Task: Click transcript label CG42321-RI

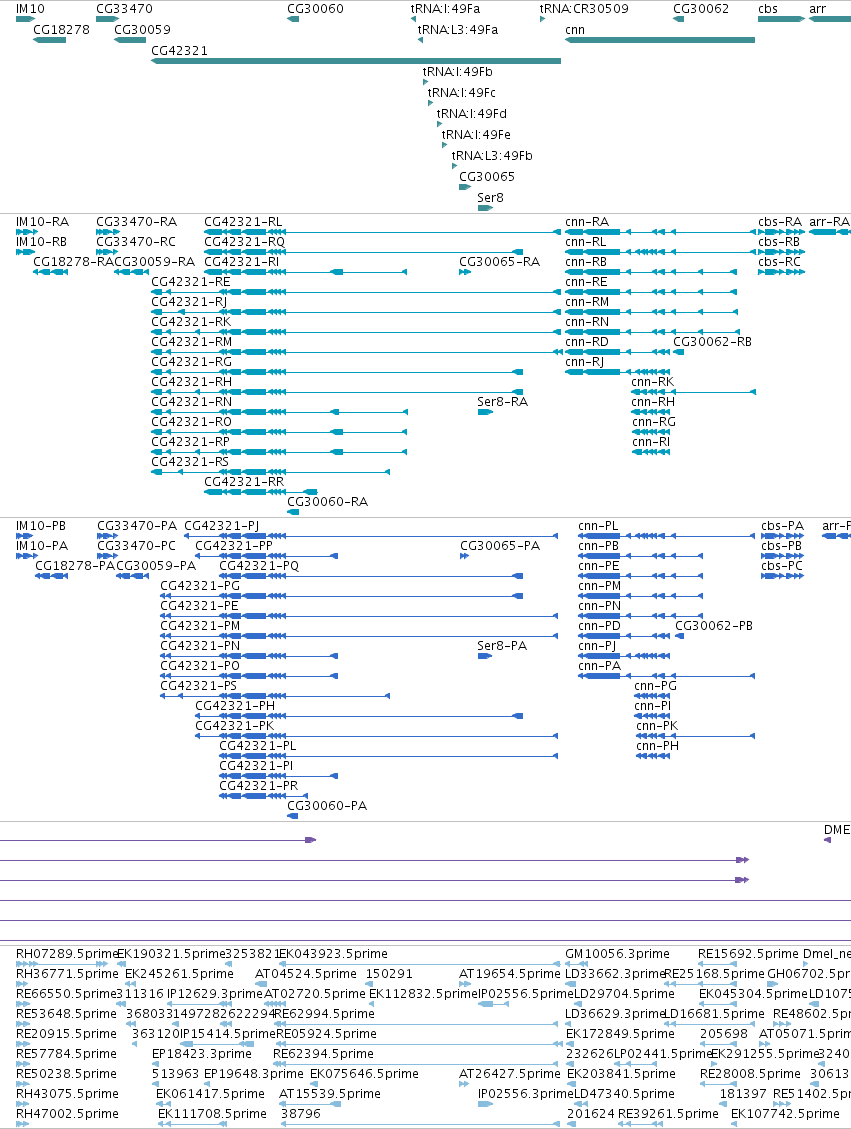Action: point(241,262)
